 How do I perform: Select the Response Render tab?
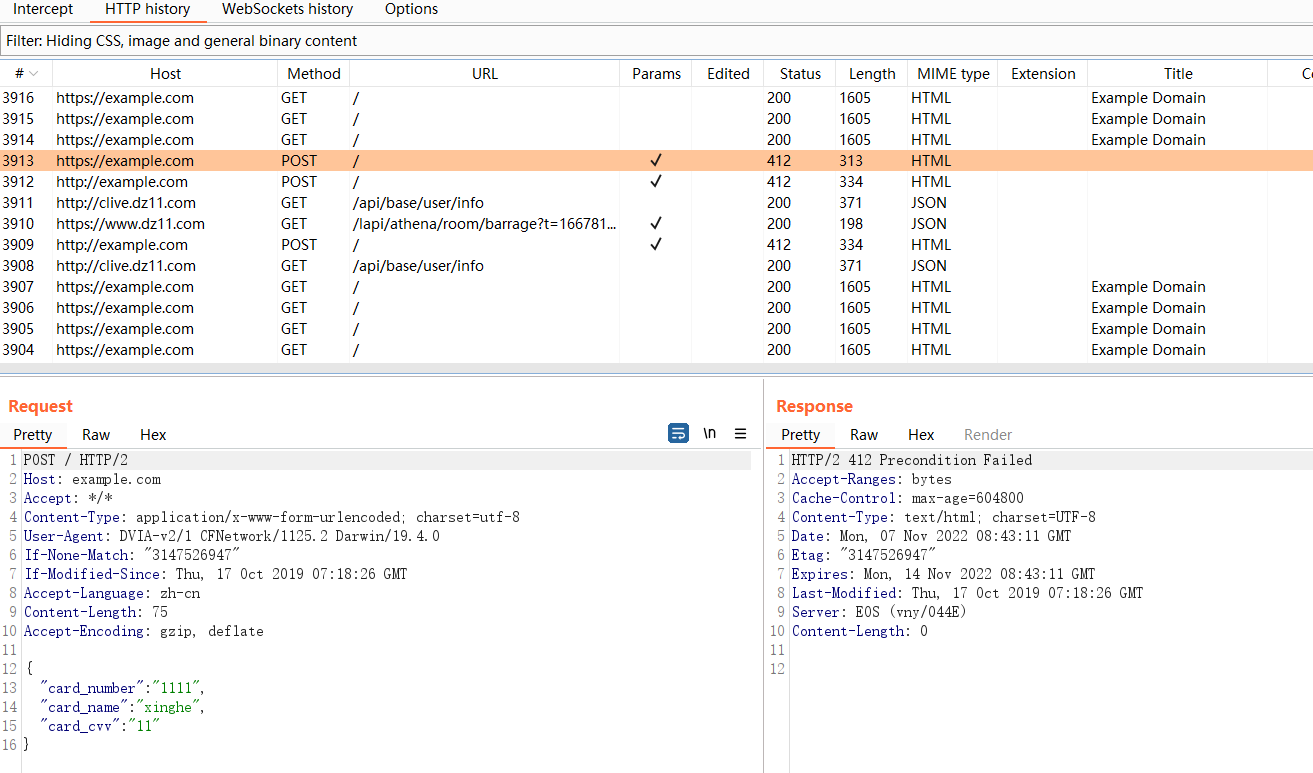pos(988,434)
